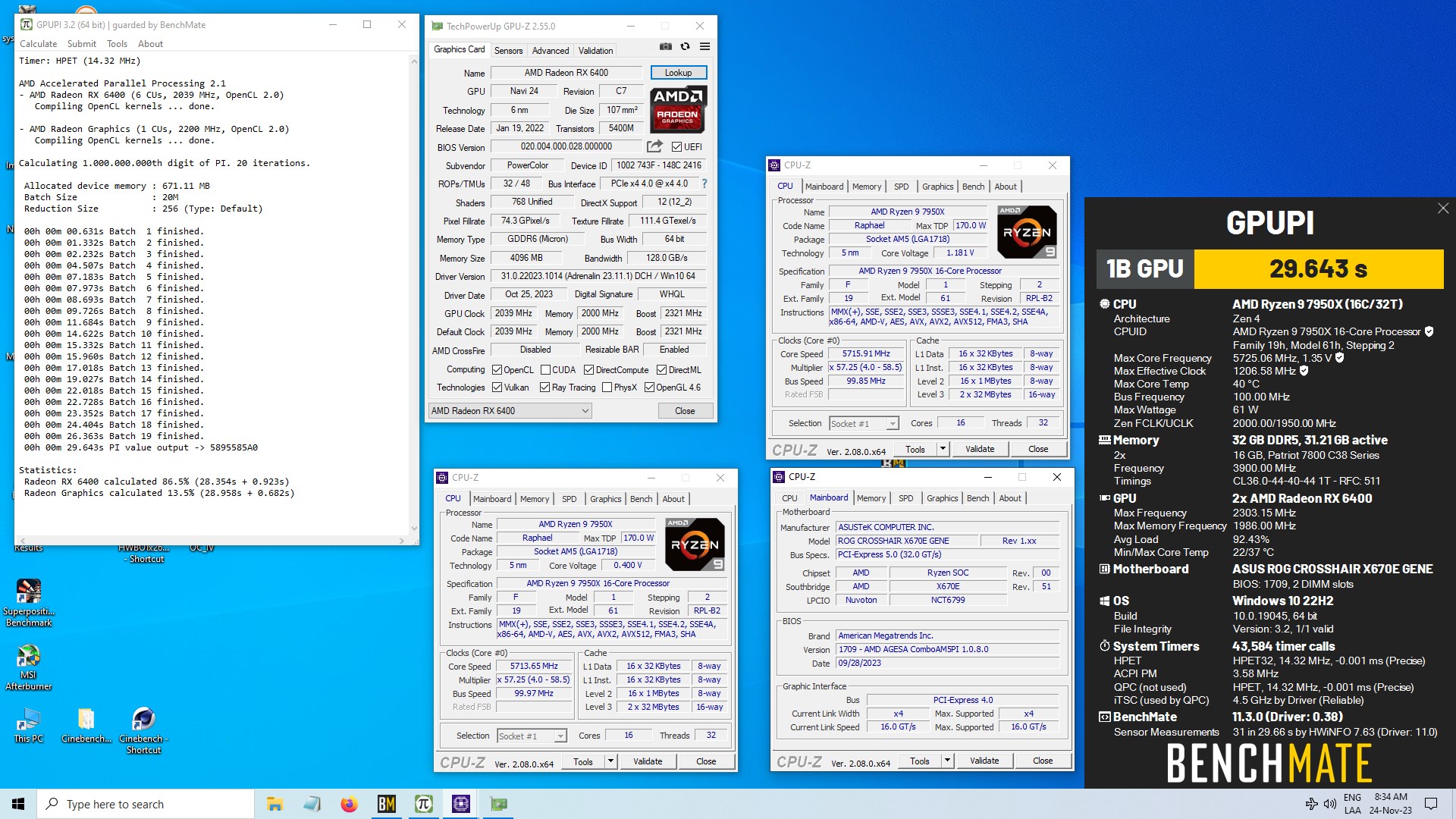
Task: Open GPU selection dropdown AMD Radeon RX 6400
Action: (510, 411)
